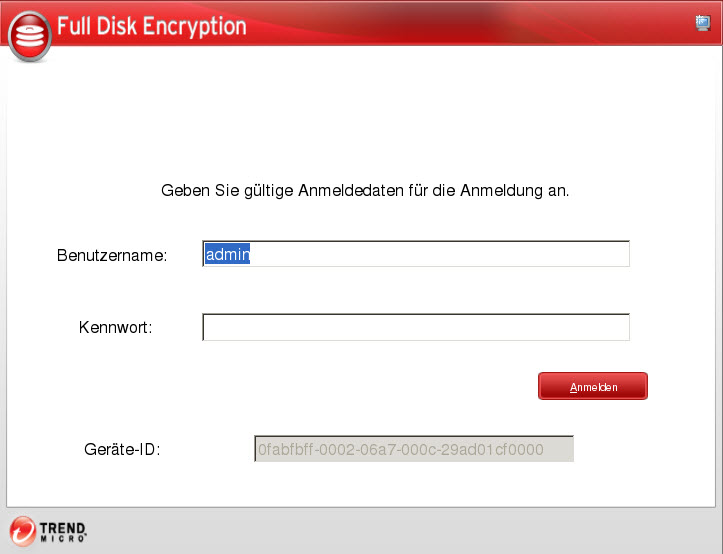Screen dimensions: 723x554
Task: Click the "Full Disk Encryption" title text
Action: click(151, 27)
